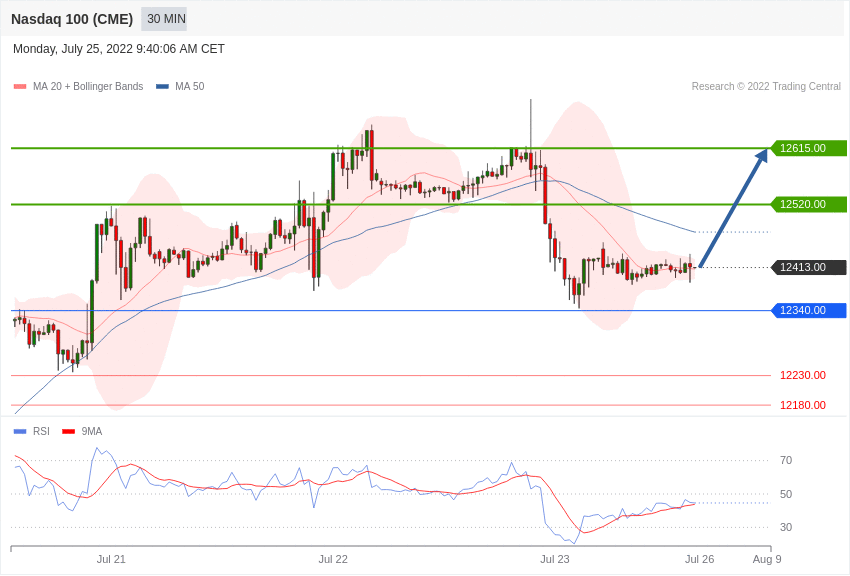Select the 12520.00 green price tag
Image resolution: width=850 pixels, height=576 pixels.
pyautogui.click(x=808, y=204)
